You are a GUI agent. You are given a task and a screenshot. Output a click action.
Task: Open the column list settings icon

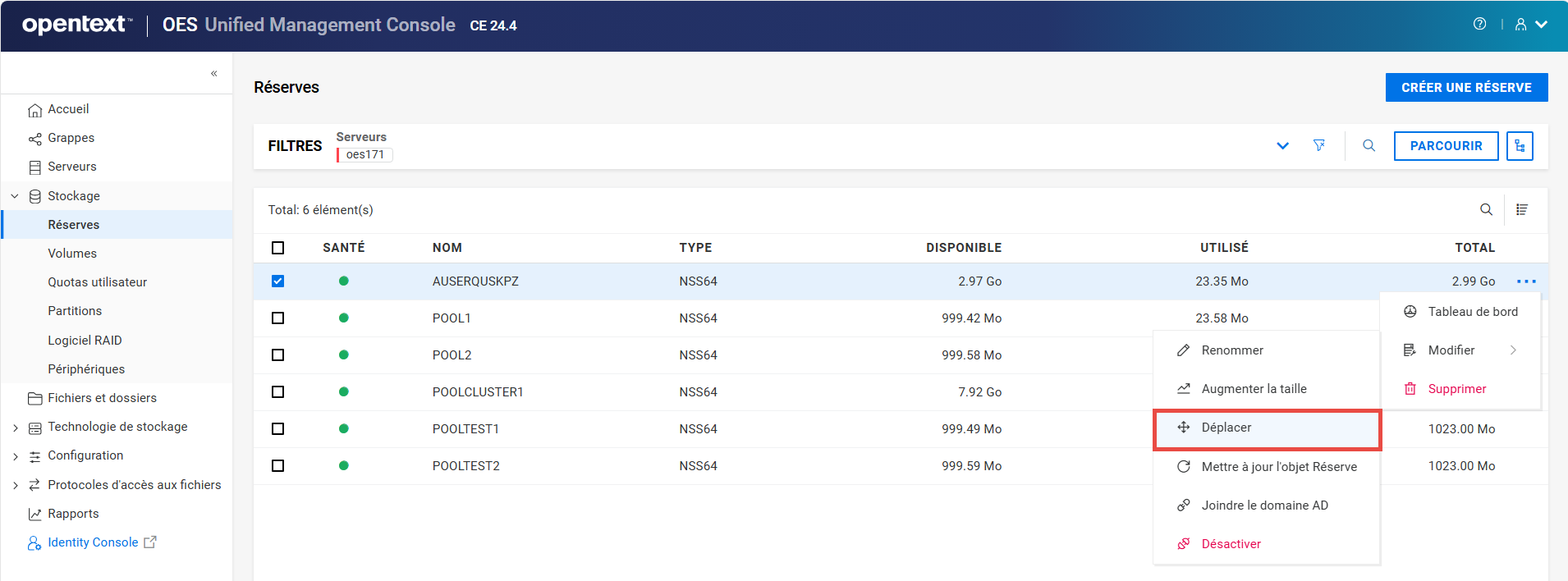click(1521, 210)
